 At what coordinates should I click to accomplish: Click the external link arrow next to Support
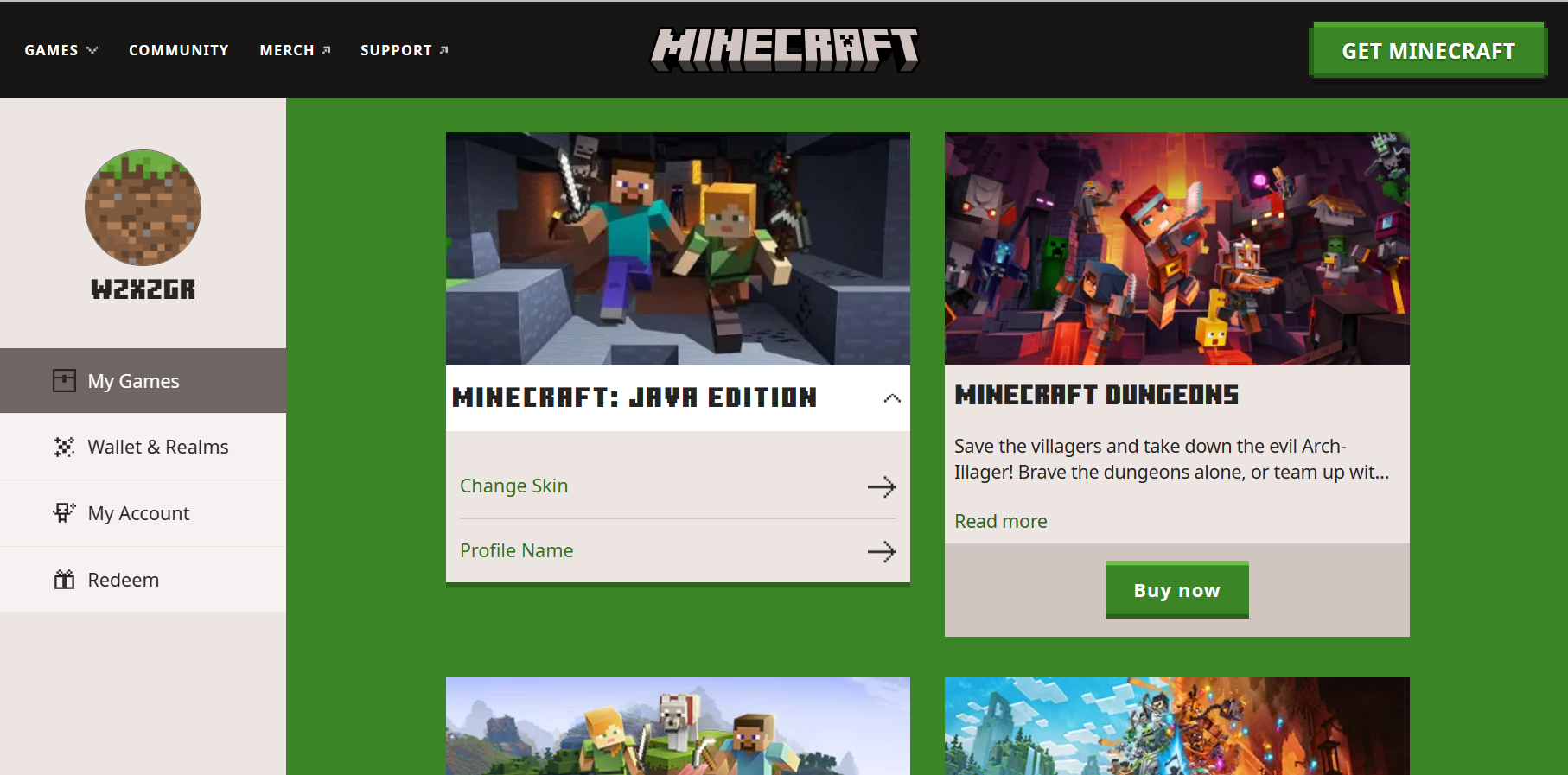pos(444,50)
